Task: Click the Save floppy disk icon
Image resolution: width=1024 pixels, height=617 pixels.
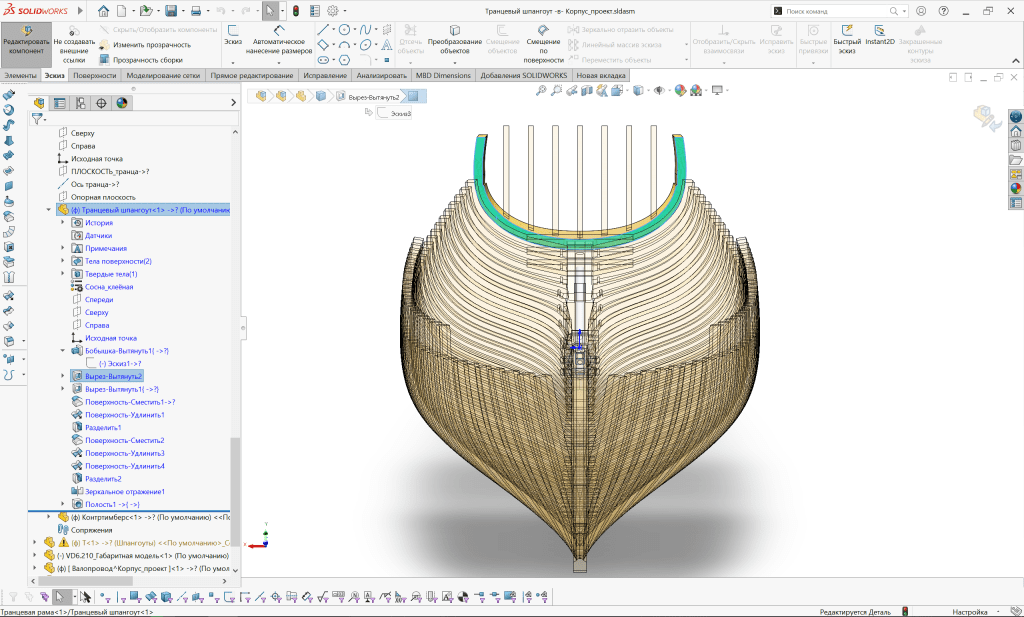Action: [171, 11]
